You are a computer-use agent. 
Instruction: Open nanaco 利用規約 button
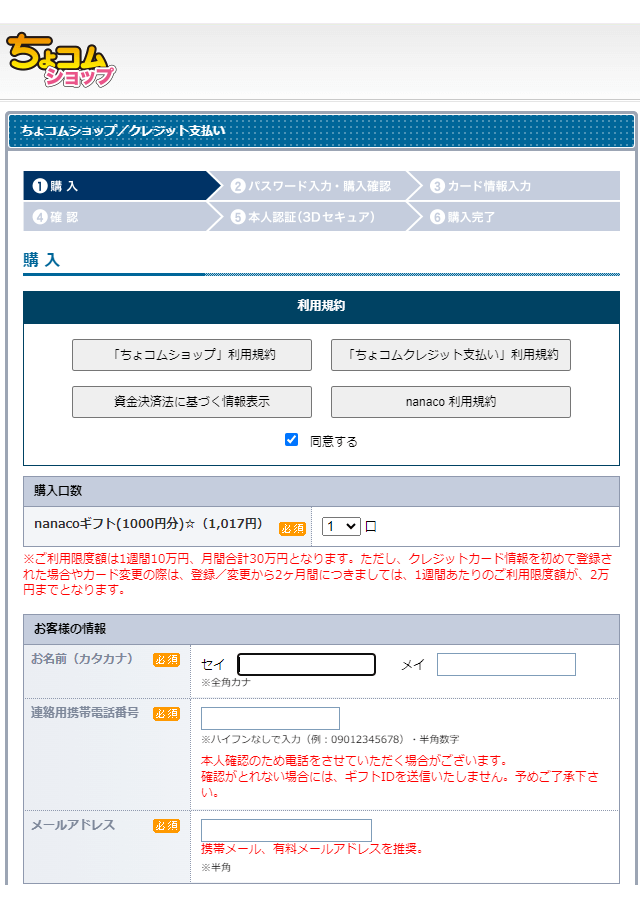click(451, 402)
